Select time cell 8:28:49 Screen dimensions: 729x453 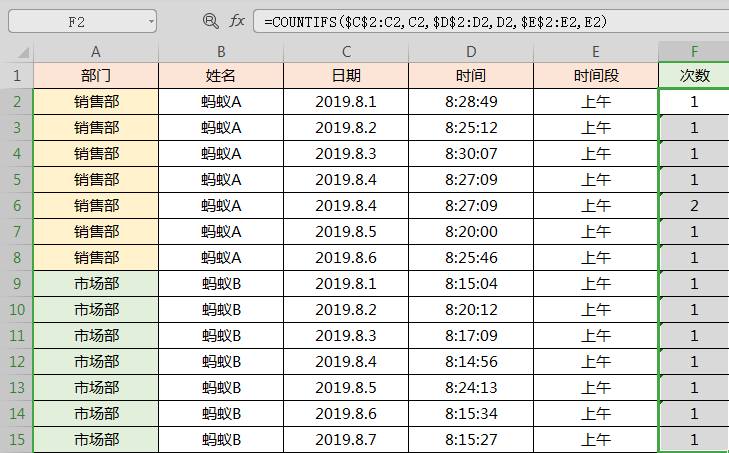[x=471, y=101]
